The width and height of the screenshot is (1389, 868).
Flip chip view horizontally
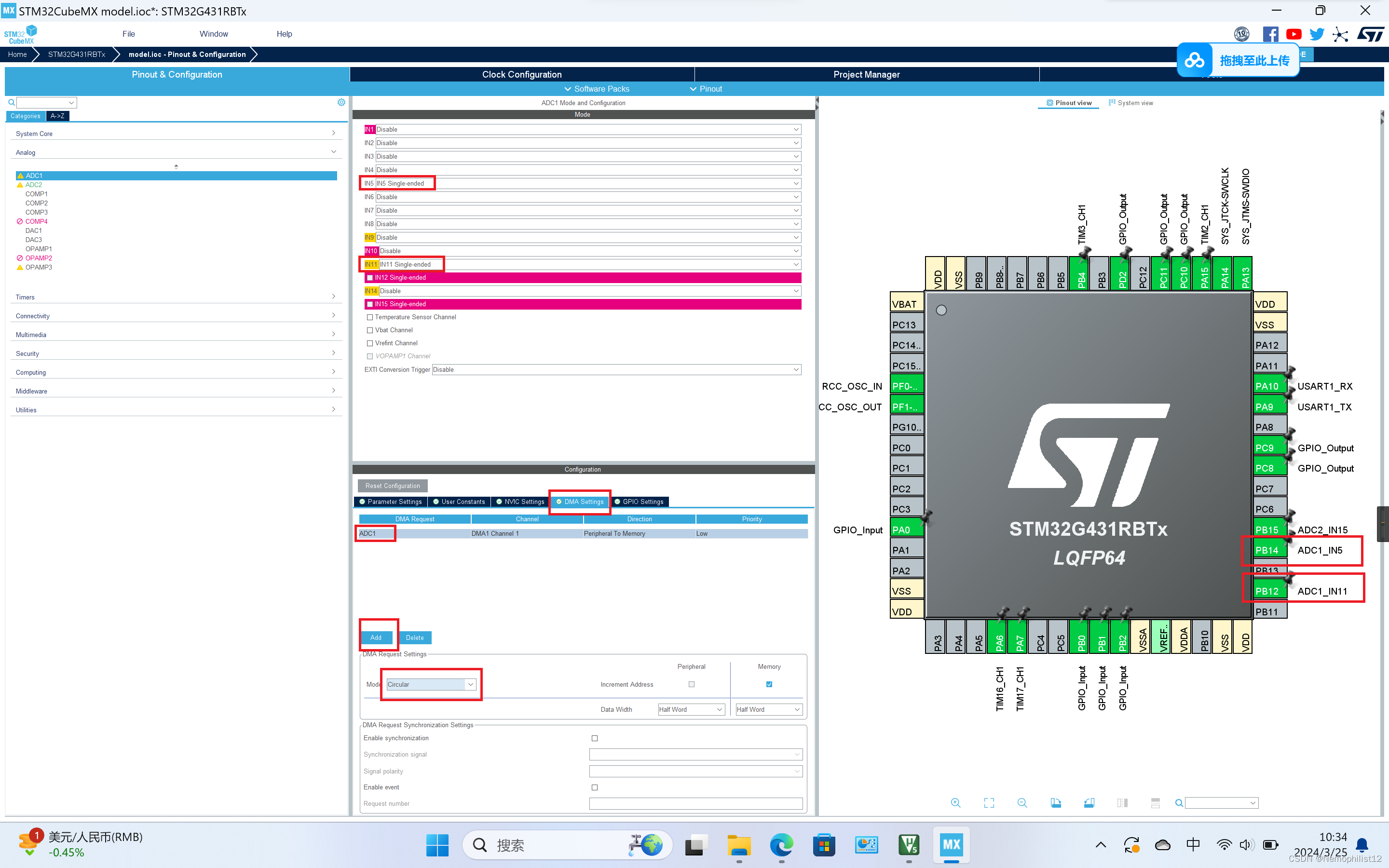(x=1122, y=802)
